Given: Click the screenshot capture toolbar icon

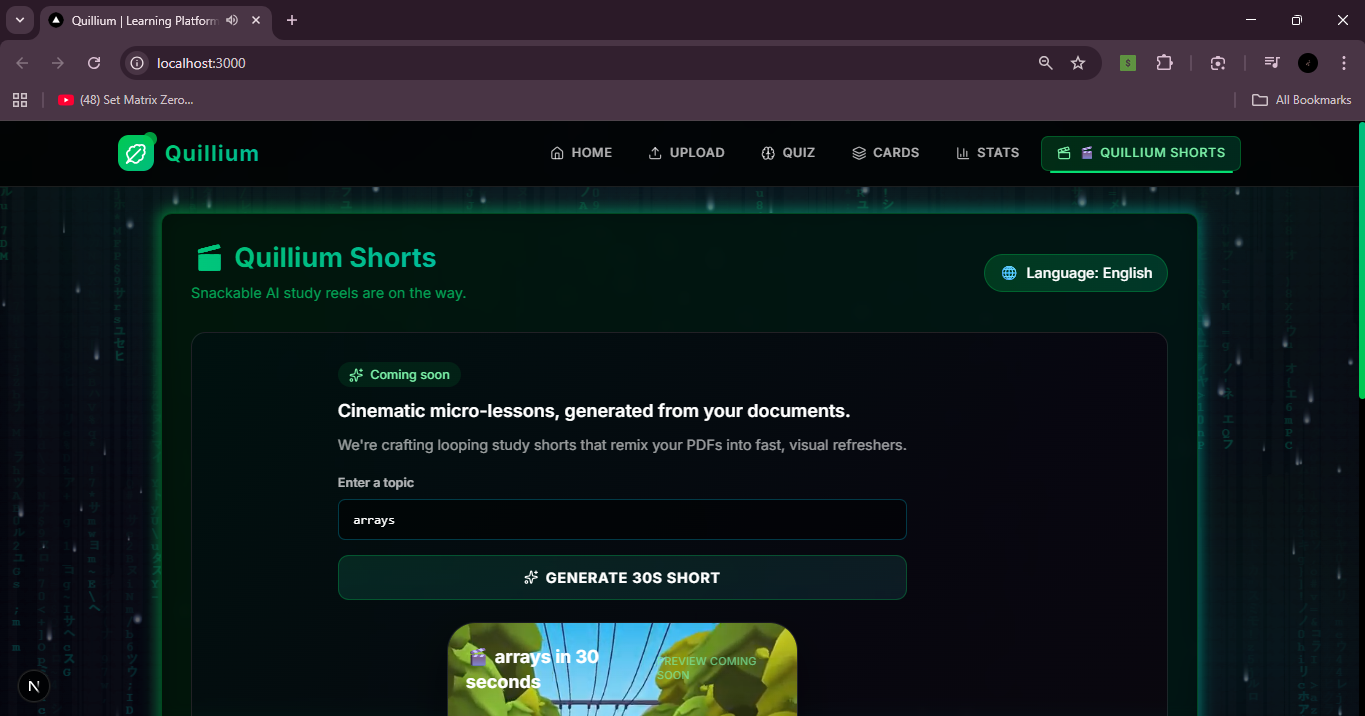Looking at the screenshot, I should click(x=1218, y=63).
